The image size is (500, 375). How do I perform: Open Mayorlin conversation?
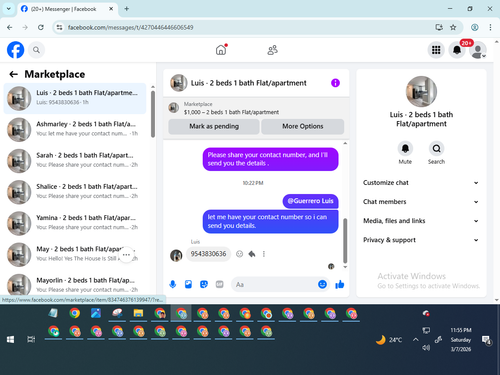75,285
